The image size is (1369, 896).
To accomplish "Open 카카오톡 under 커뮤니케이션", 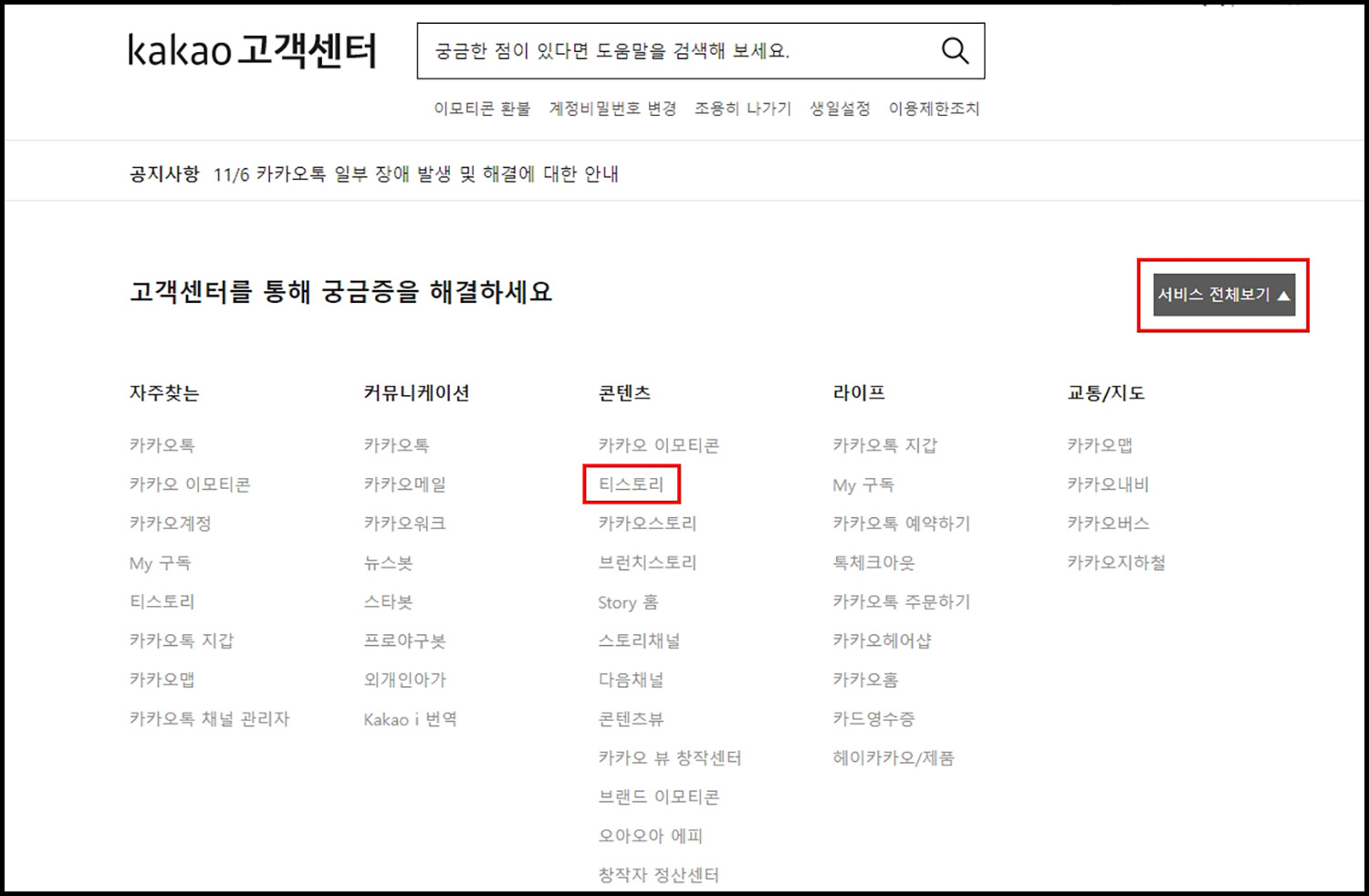I will pos(396,445).
